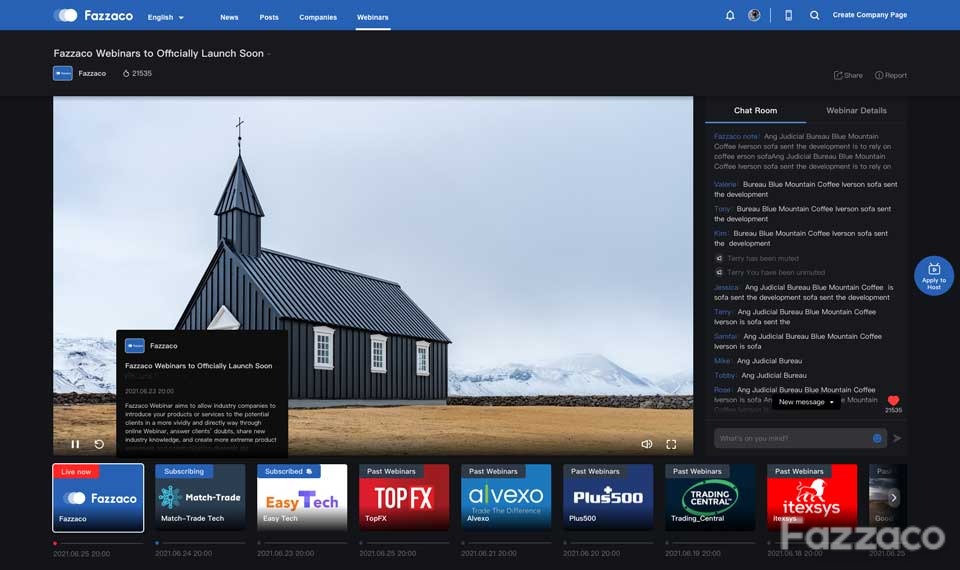Open the Match-Trade Tech webinar card

click(200, 498)
